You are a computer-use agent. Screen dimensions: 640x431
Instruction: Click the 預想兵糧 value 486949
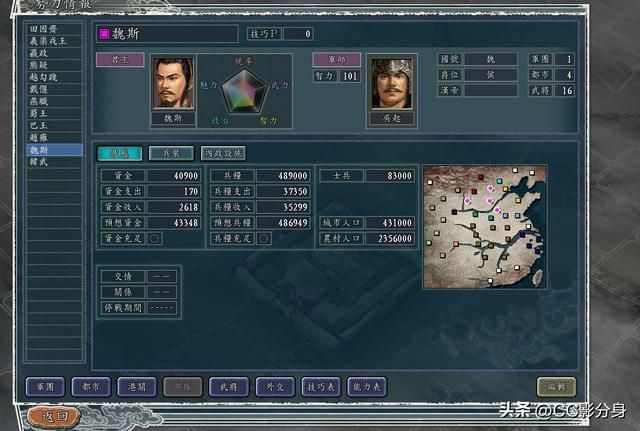pos(283,223)
